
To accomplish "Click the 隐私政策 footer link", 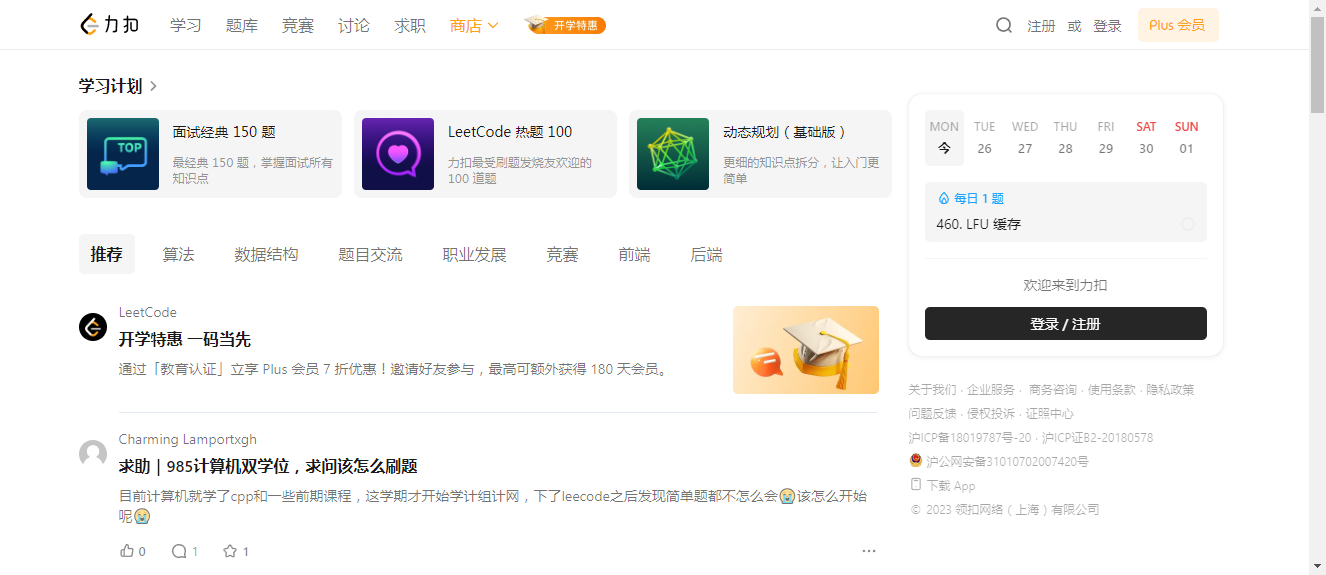I will pos(1170,389).
